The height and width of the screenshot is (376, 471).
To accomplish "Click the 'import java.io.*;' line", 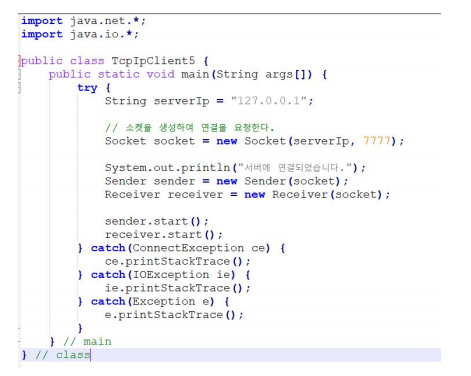I will (80, 34).
